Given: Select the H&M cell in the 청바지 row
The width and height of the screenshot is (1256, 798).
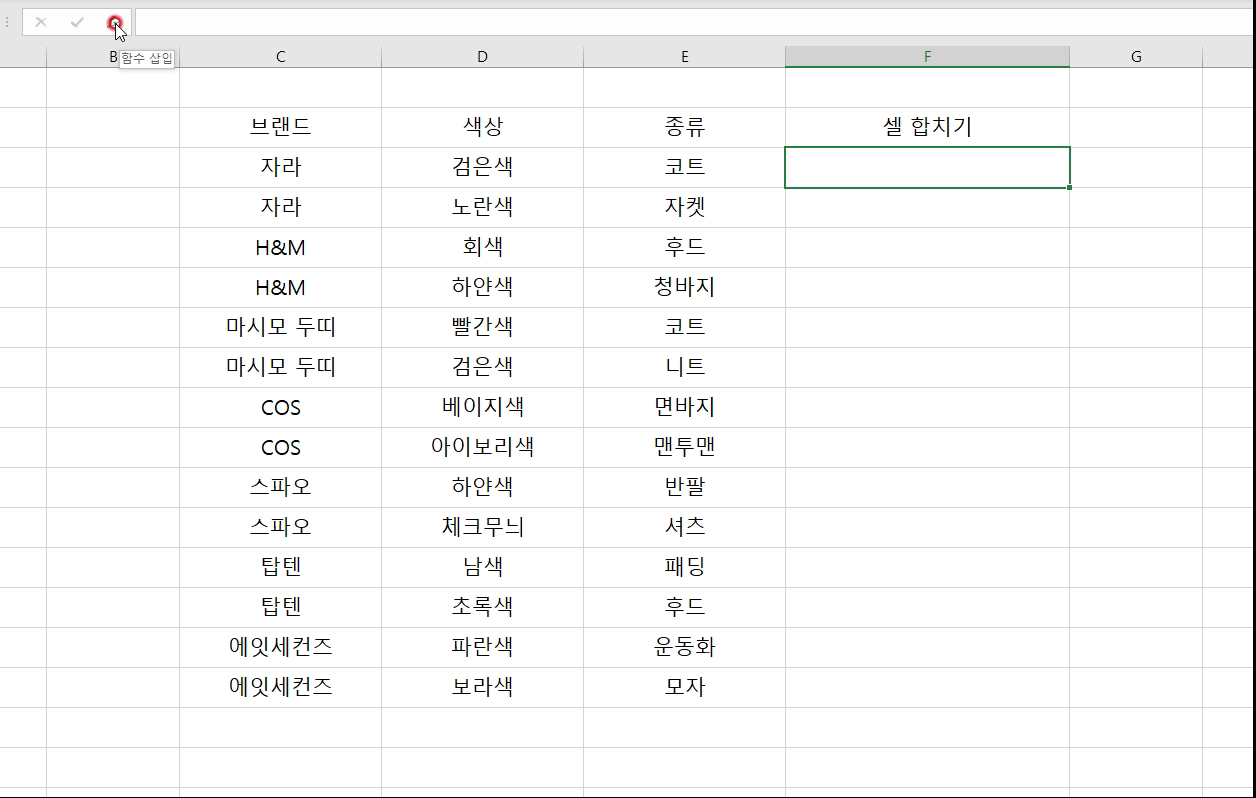Looking at the screenshot, I should (x=281, y=287).
